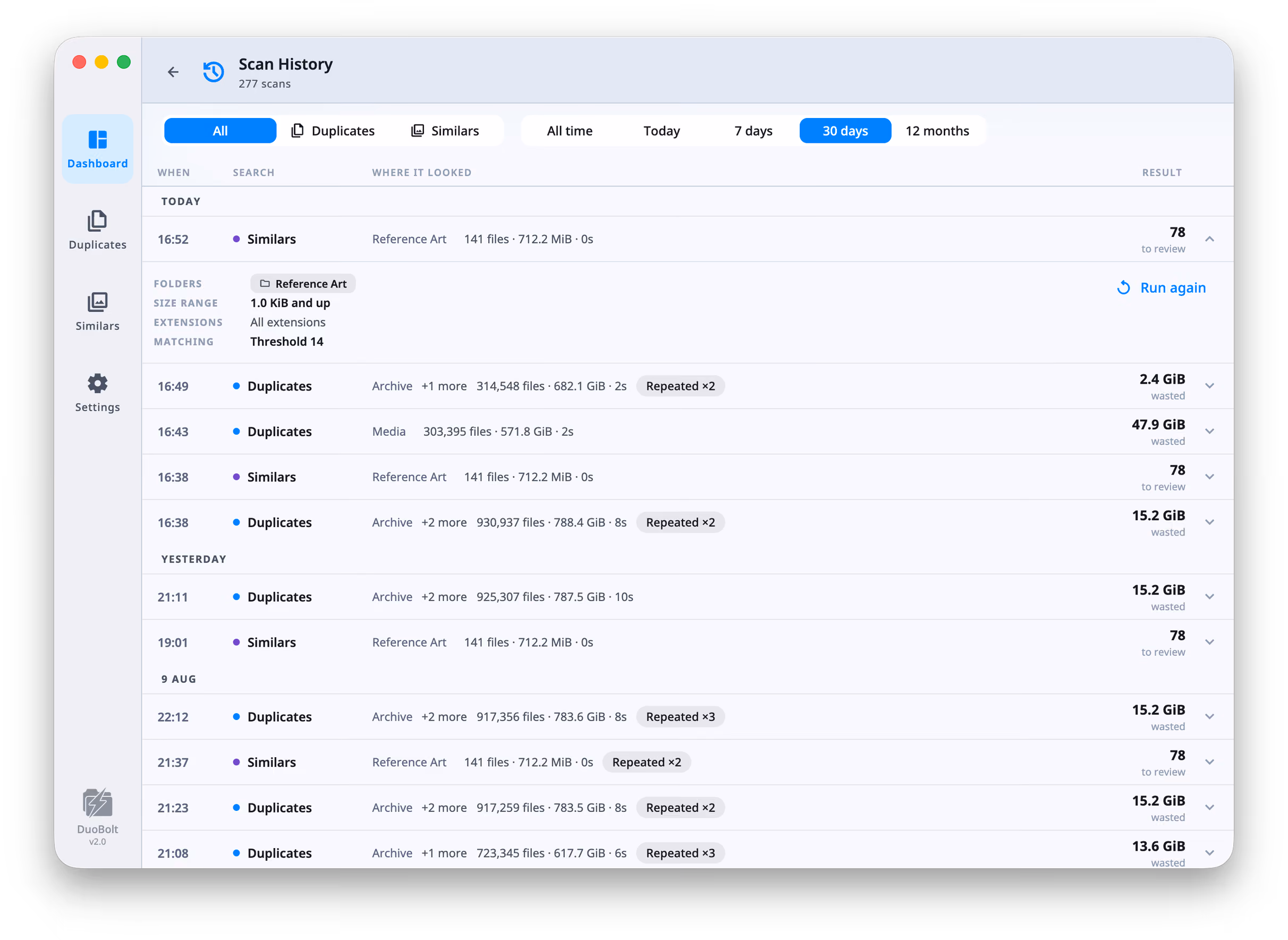Viewport: 1288px width, 940px height.
Task: Open Duplicates in the sidebar
Action: (x=97, y=231)
